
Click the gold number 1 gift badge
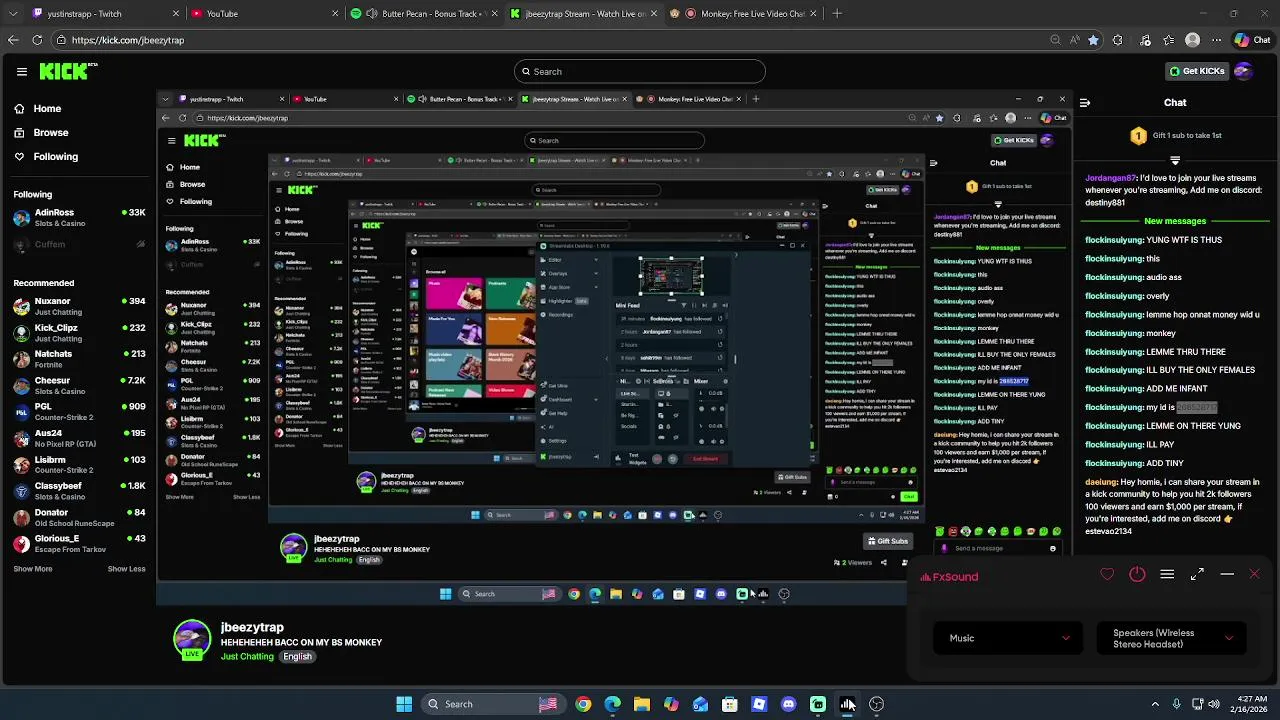[x=1138, y=135]
